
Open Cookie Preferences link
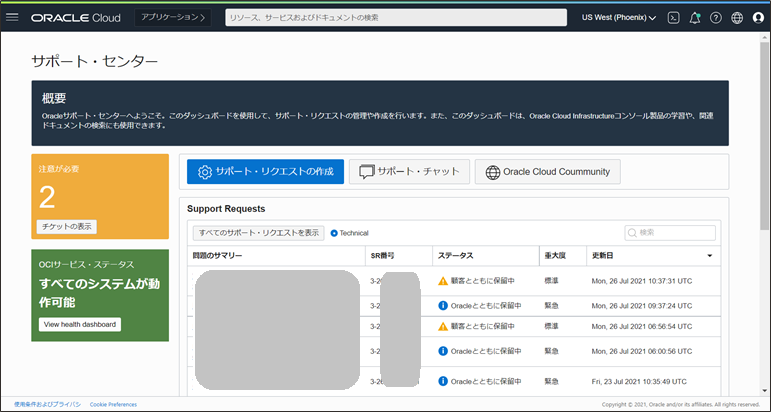[113, 405]
